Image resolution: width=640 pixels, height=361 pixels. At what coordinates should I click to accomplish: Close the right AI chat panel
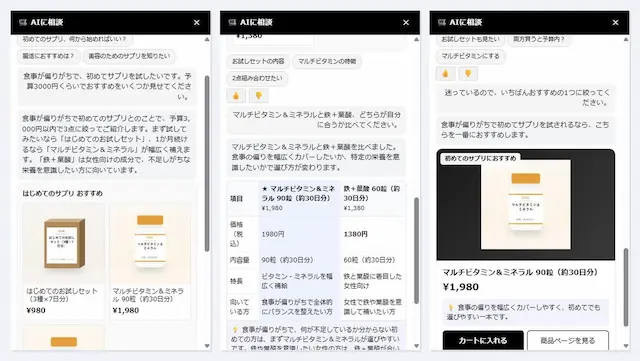[615, 22]
